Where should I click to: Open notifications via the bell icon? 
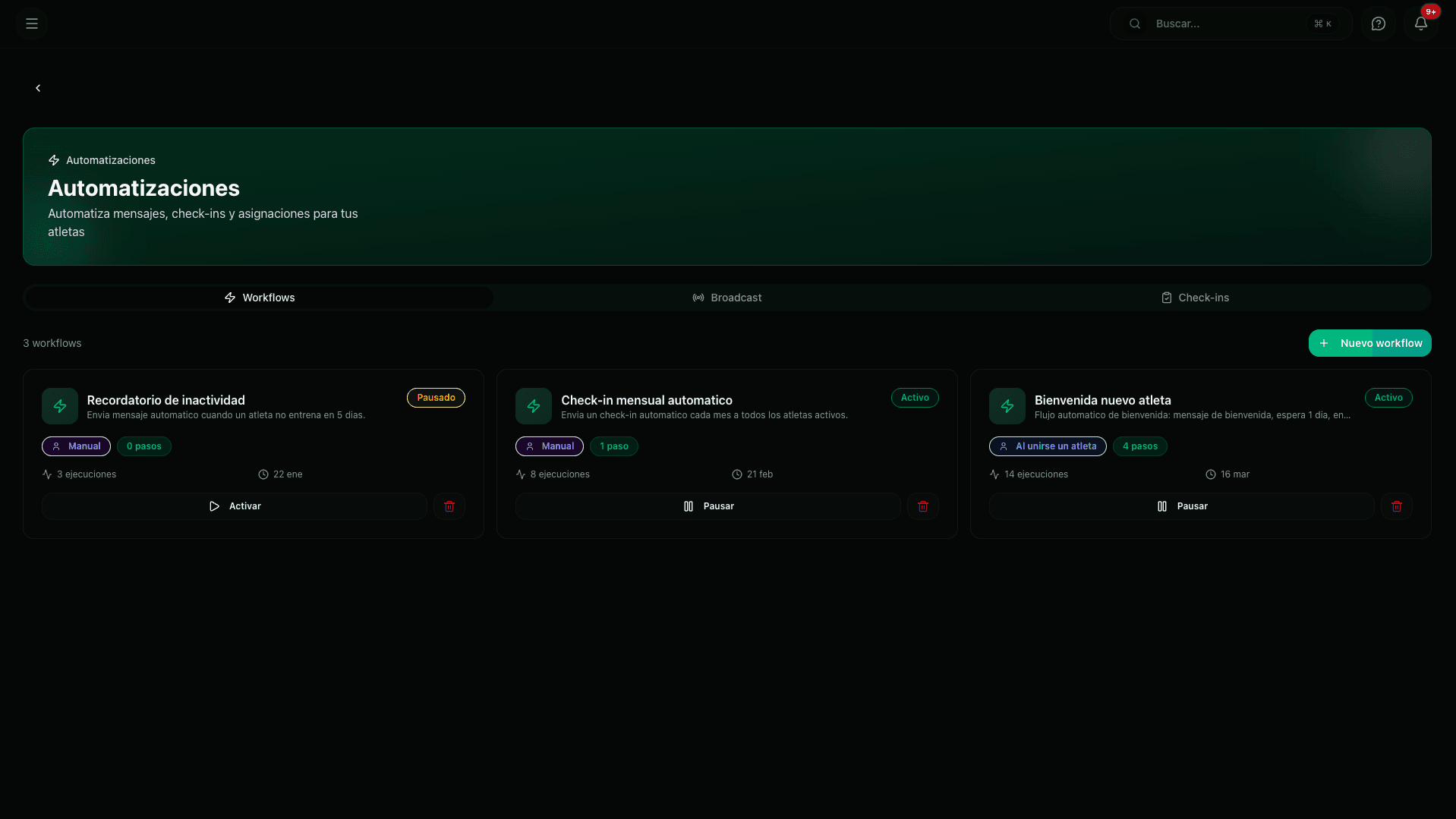(1420, 24)
